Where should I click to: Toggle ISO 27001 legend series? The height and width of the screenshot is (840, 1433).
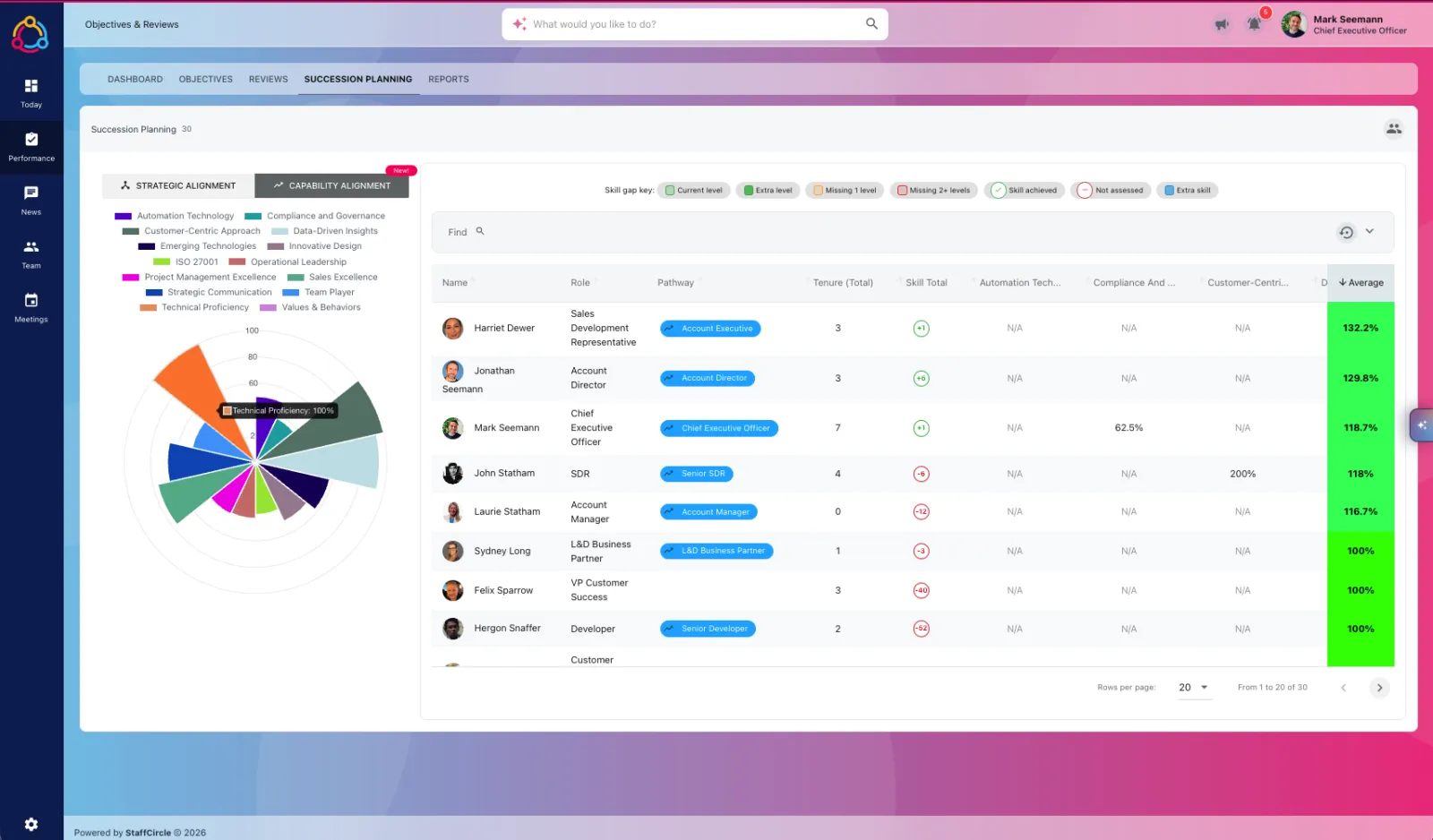click(186, 261)
